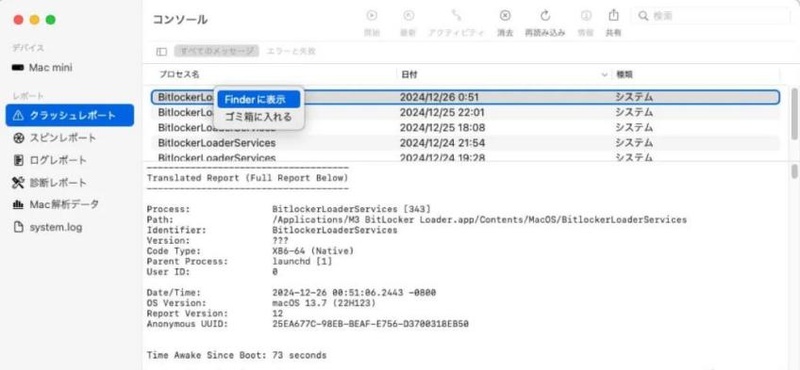Open the Activity (アクティビティ) toolbar icon
Viewport: 800px width, 370px height.
tap(456, 16)
